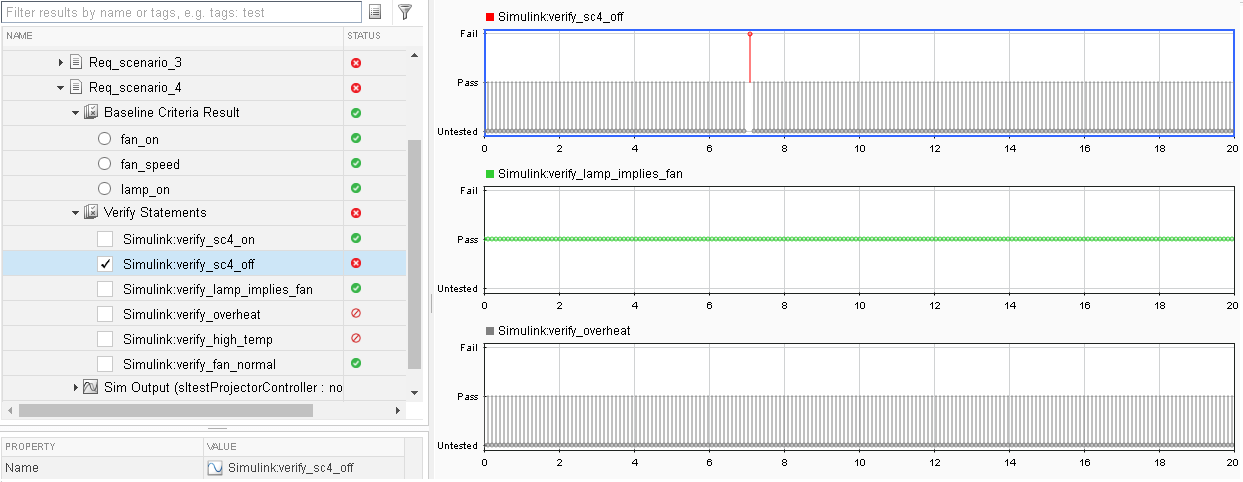The height and width of the screenshot is (482, 1243).
Task: Click the Baseline Criteria Result icon
Action: coord(91,113)
